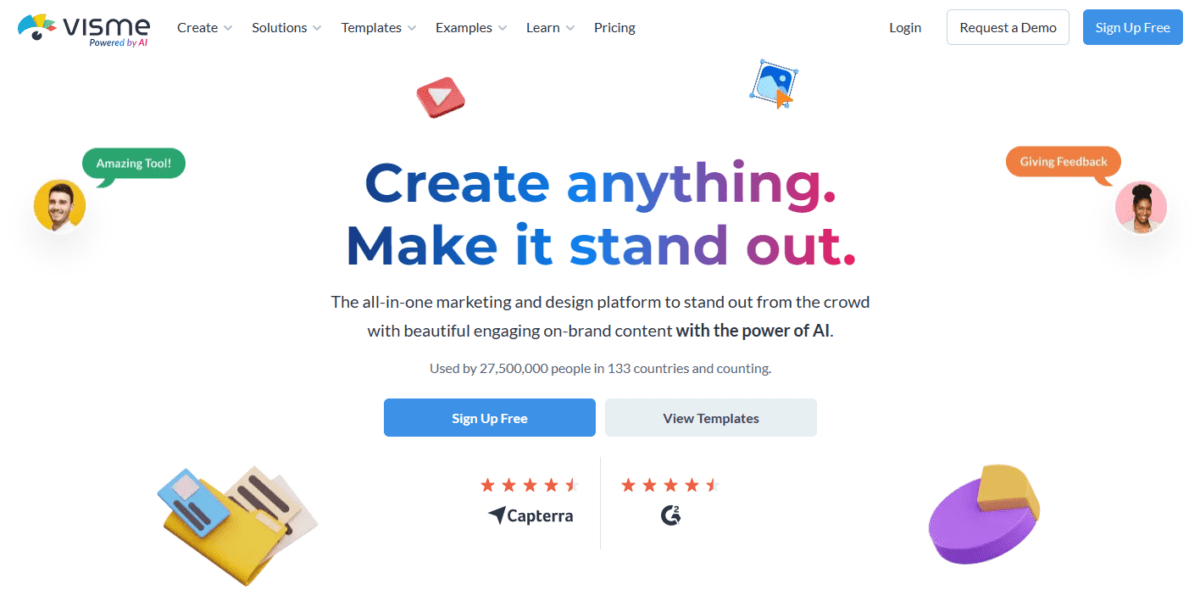The width and height of the screenshot is (1200, 613).
Task: Click the Request a Demo button
Action: pos(1007,27)
